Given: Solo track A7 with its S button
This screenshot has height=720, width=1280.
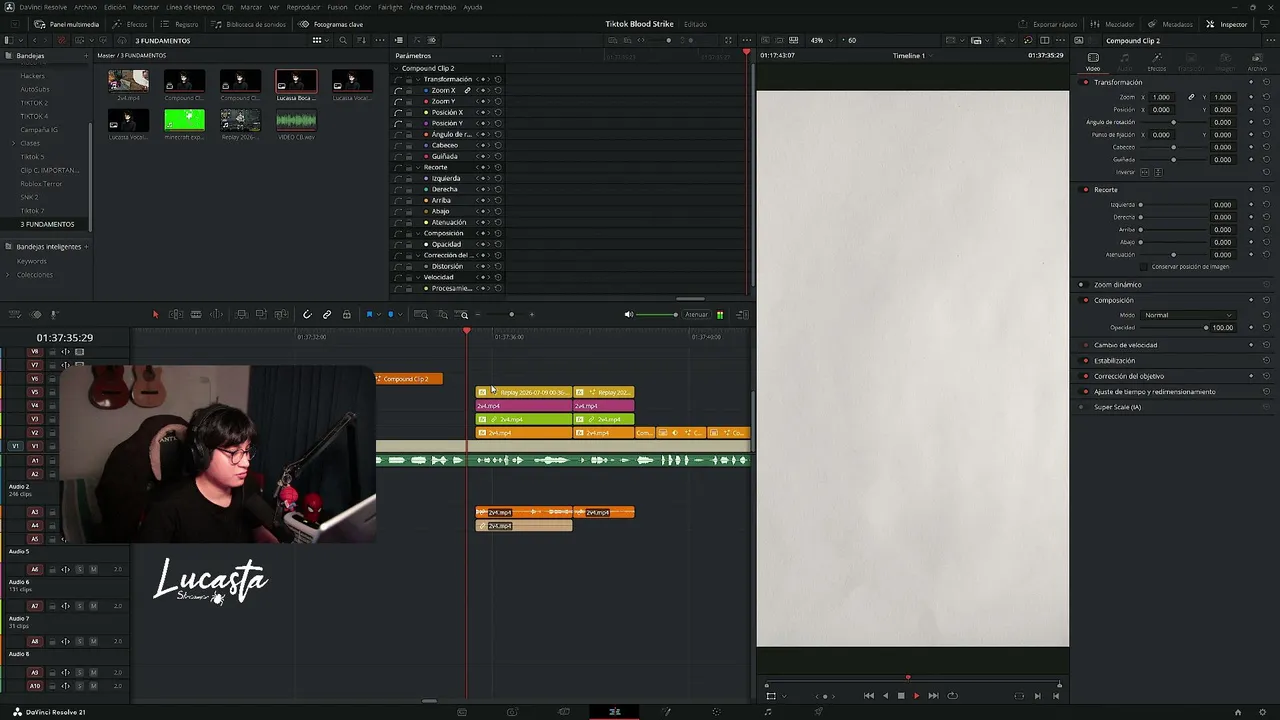Looking at the screenshot, I should pos(80,606).
